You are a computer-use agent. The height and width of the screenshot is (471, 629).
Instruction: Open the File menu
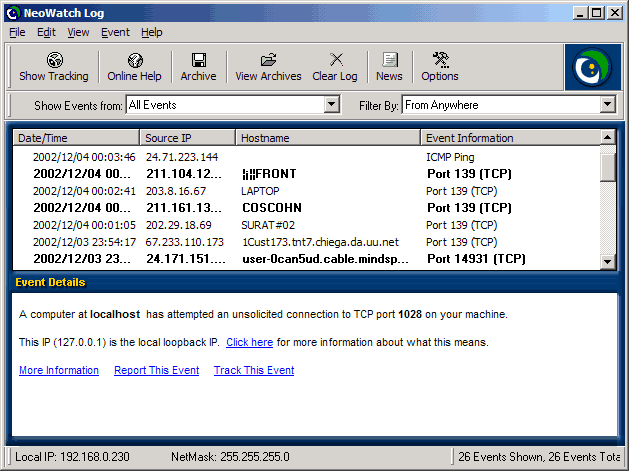[x=18, y=32]
